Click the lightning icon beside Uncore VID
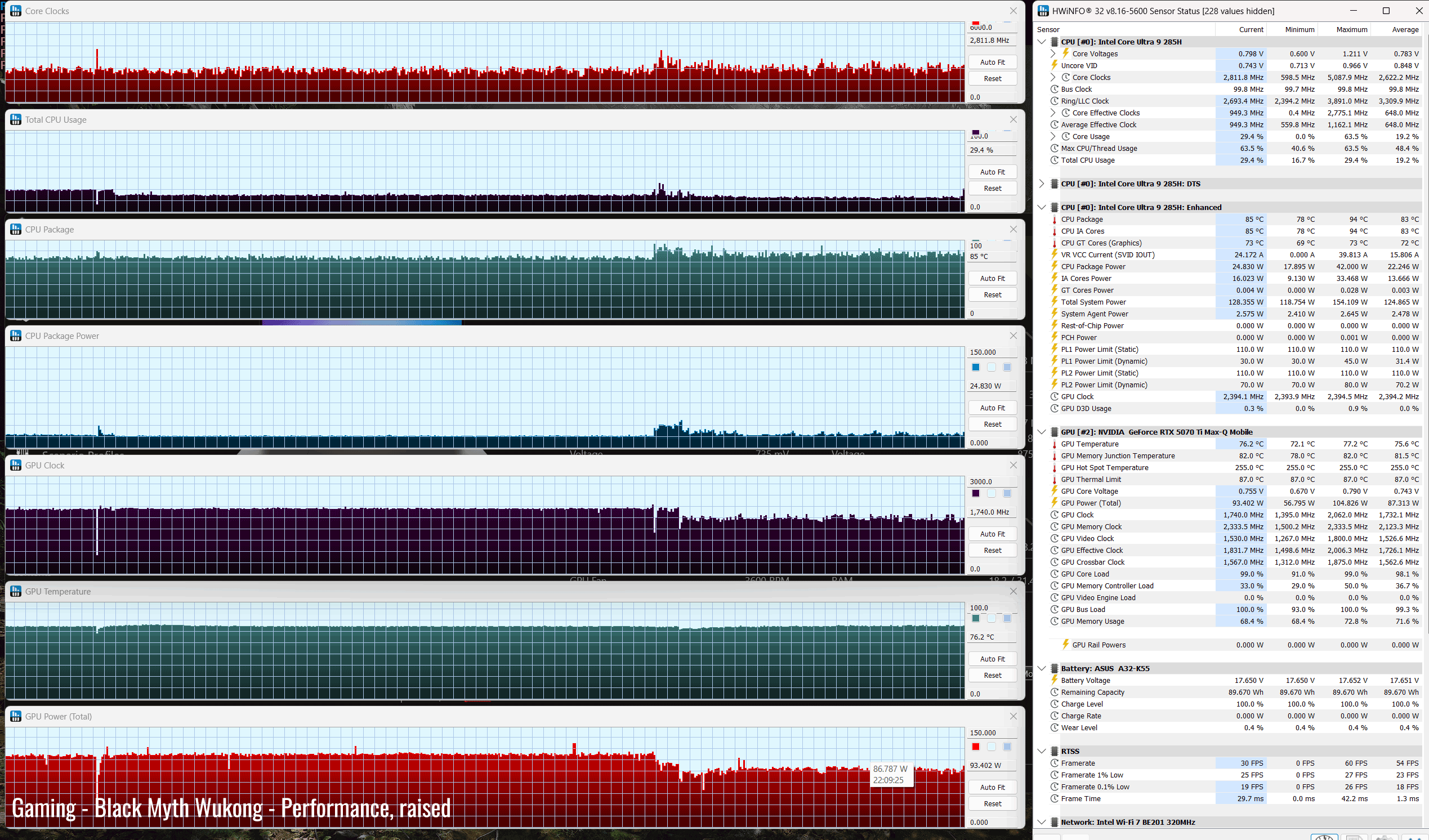Image resolution: width=1429 pixels, height=840 pixels. point(1054,66)
